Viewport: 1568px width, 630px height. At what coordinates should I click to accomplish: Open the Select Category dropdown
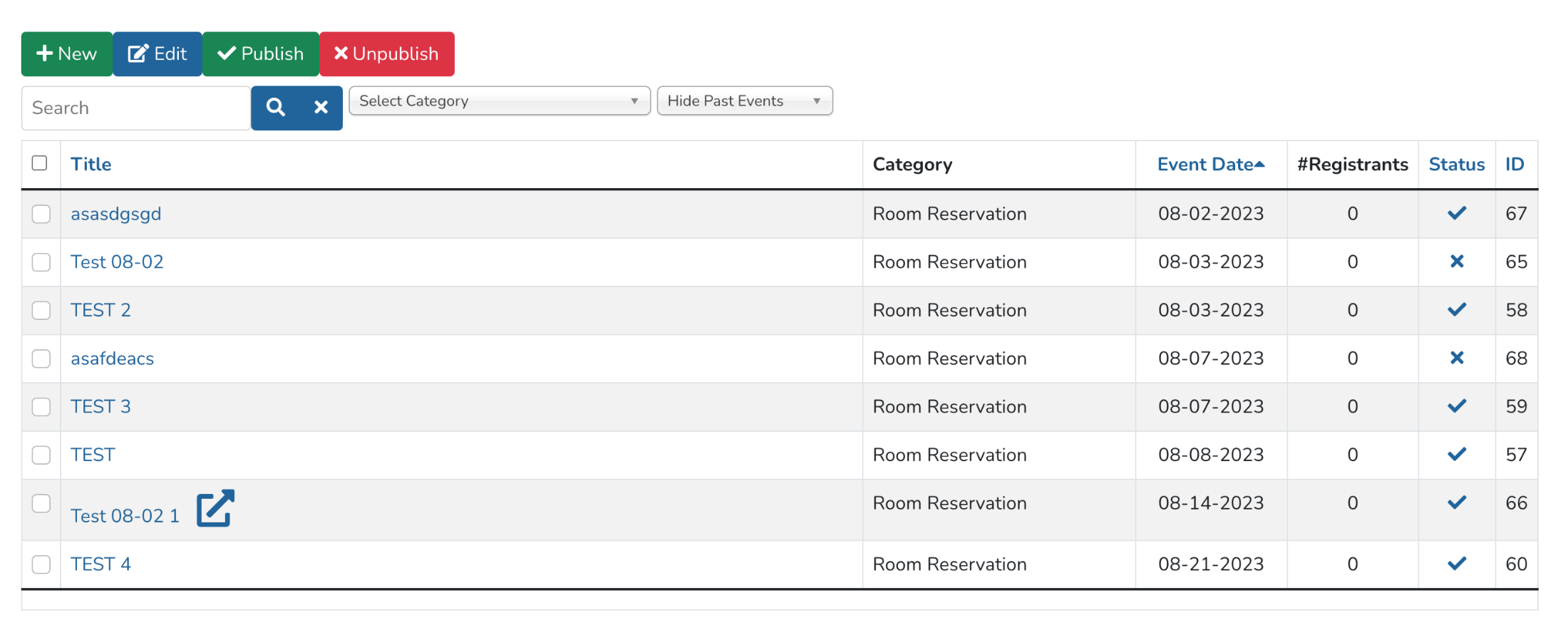tap(499, 101)
